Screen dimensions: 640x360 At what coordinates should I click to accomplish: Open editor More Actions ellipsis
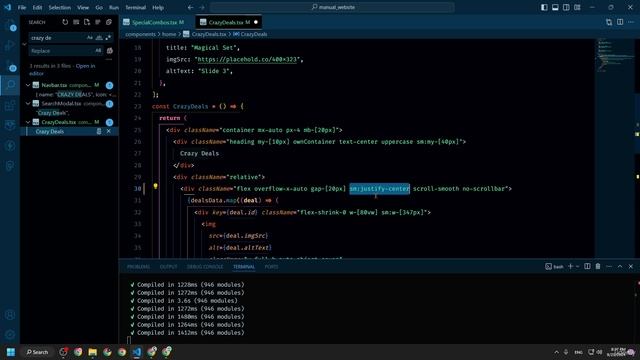[x=631, y=22]
